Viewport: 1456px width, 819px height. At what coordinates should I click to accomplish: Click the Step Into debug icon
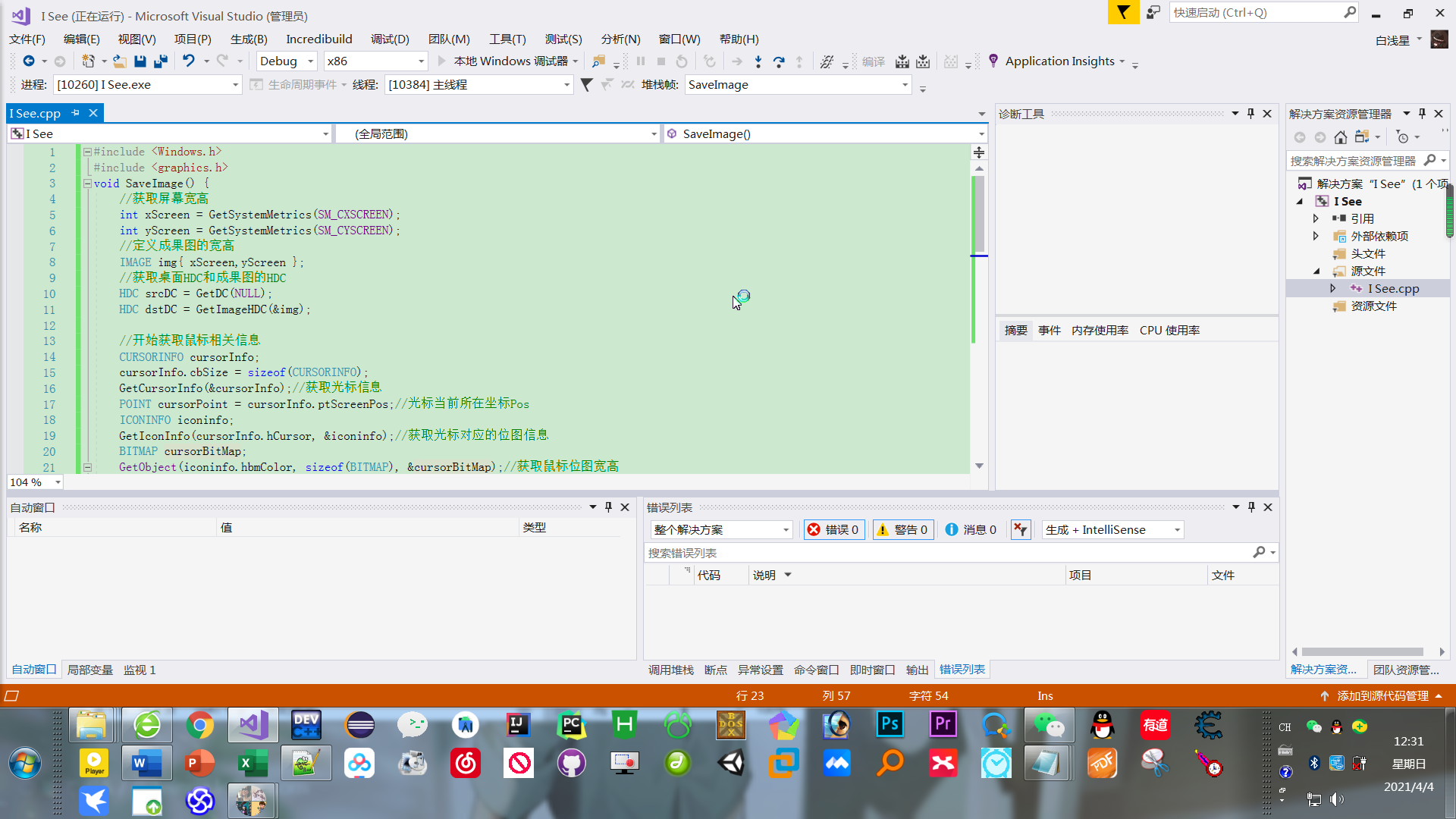tap(758, 61)
